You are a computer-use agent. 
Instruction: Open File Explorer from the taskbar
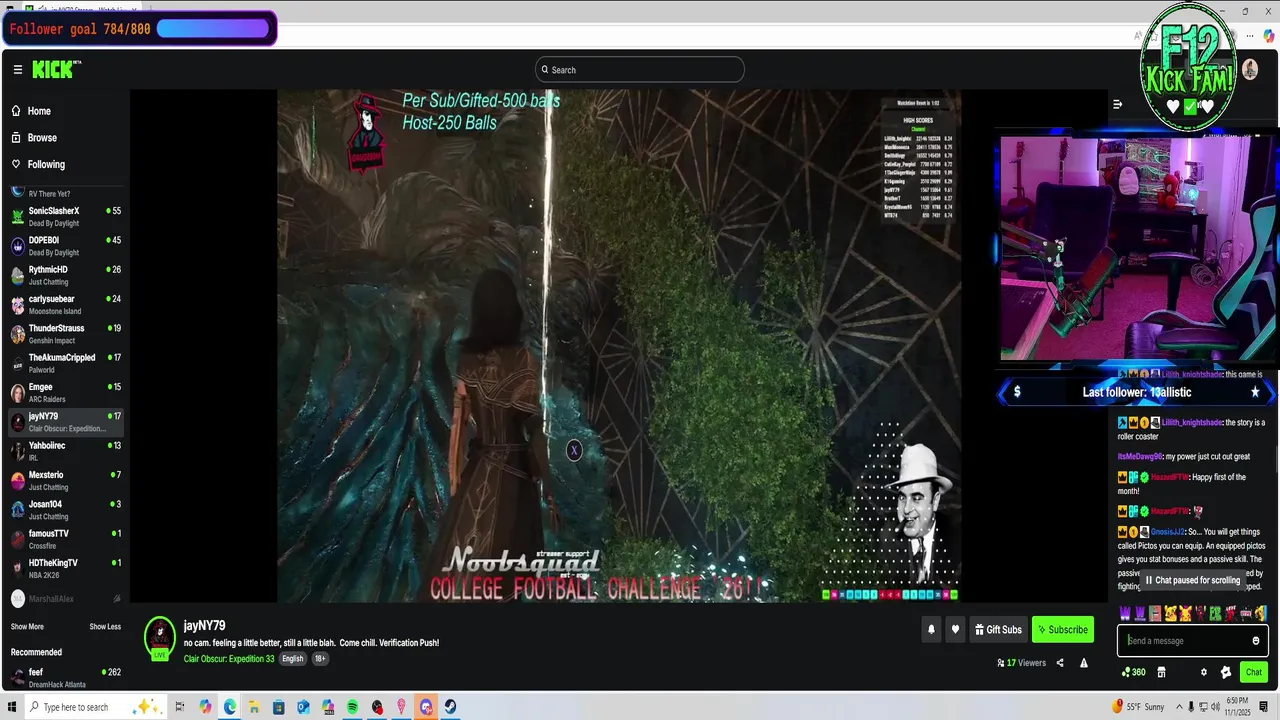[x=254, y=707]
